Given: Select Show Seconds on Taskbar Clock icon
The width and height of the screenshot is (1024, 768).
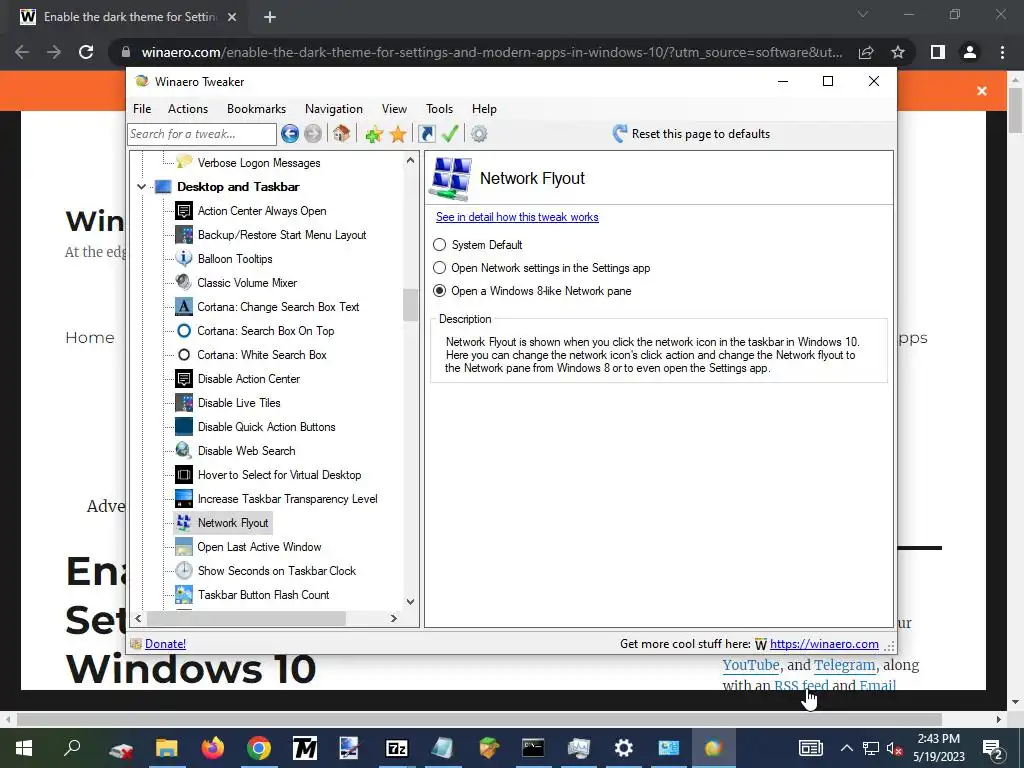Looking at the screenshot, I should [x=184, y=571].
